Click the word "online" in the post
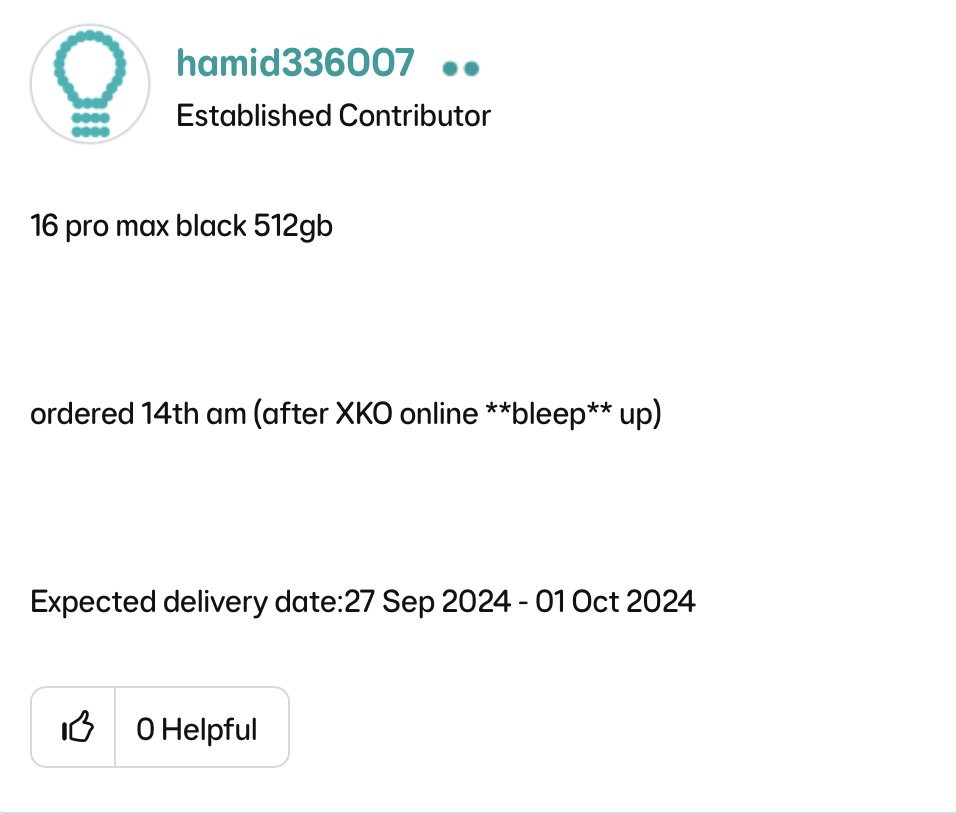Viewport: 956px width, 814px height. pos(439,414)
